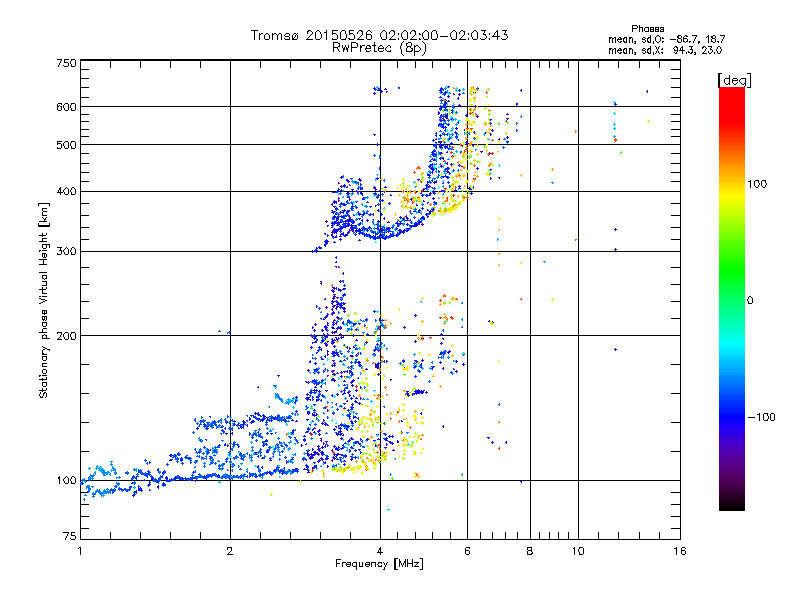Click the y-axis '750' tick label

click(66, 63)
